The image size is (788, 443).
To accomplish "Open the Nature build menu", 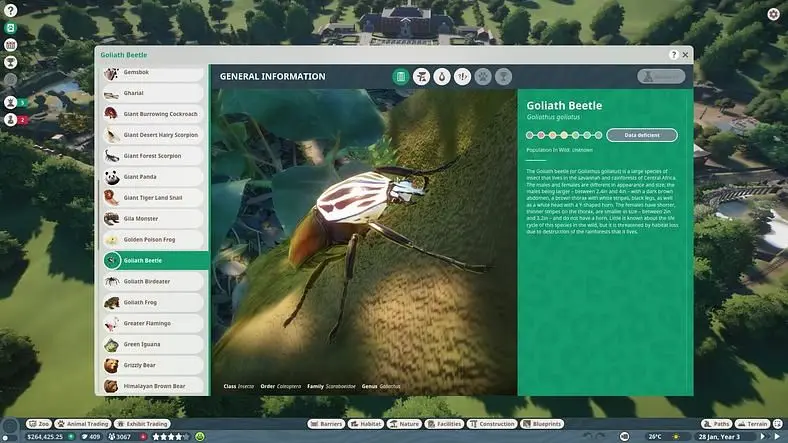I will [405, 424].
